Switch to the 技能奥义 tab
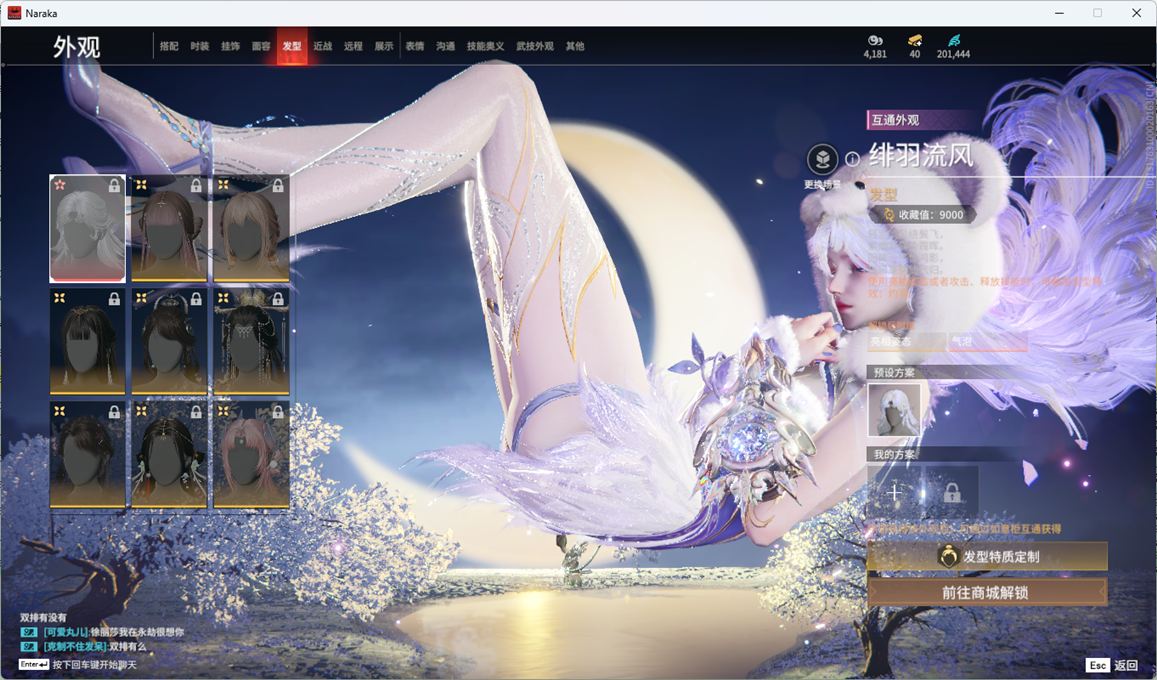This screenshot has width=1157, height=680. pyautogui.click(x=486, y=46)
